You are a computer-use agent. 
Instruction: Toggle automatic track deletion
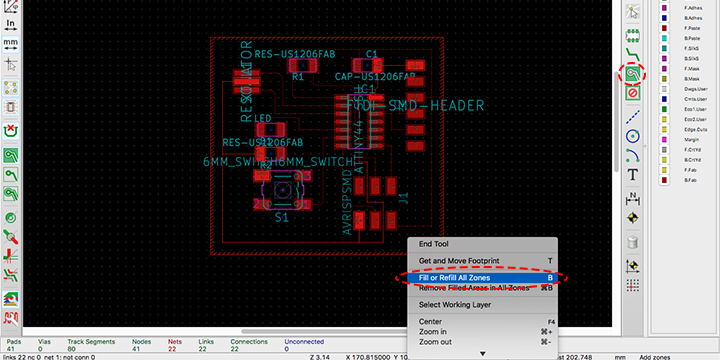[11, 130]
